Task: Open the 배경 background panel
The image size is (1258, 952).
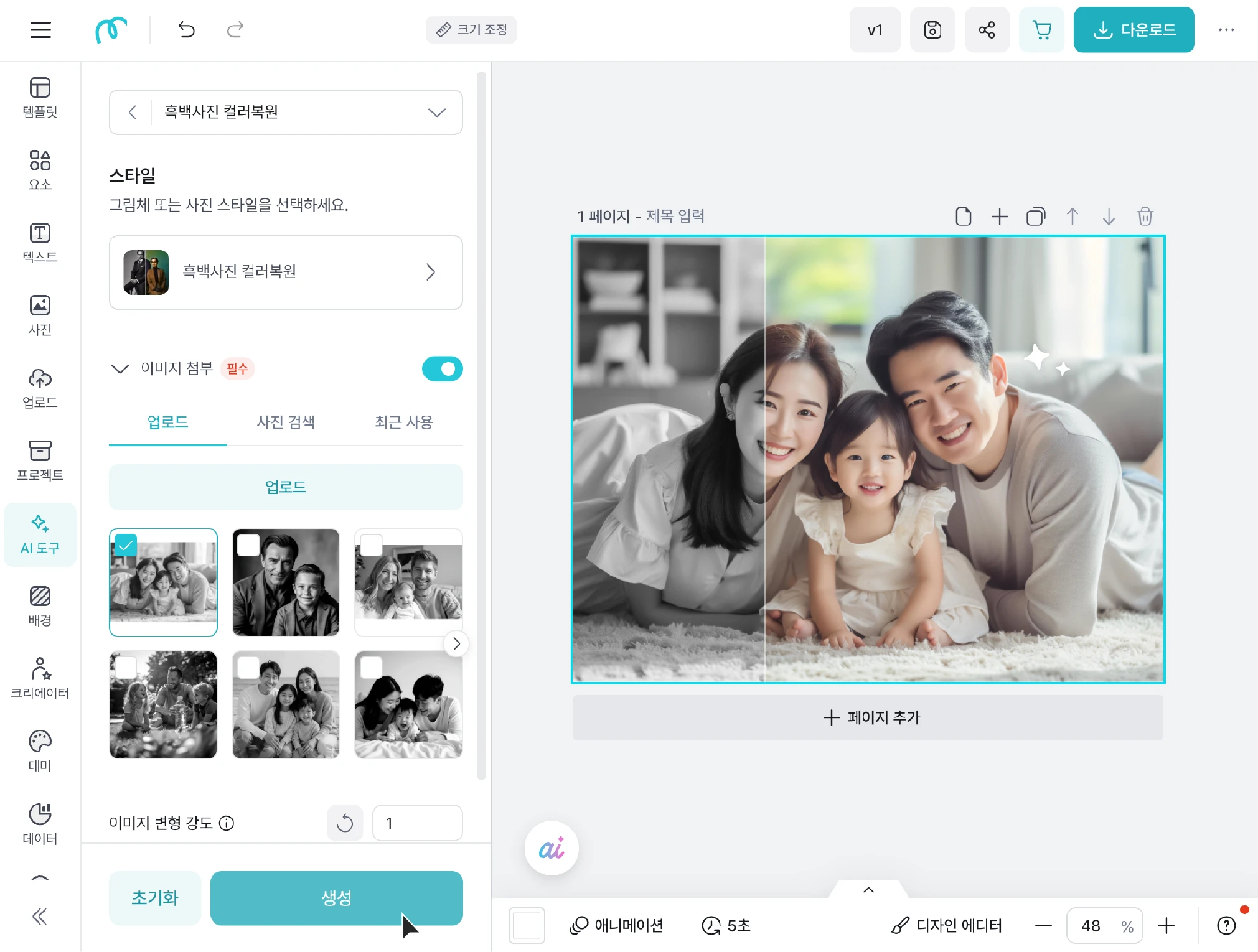Action: (40, 607)
